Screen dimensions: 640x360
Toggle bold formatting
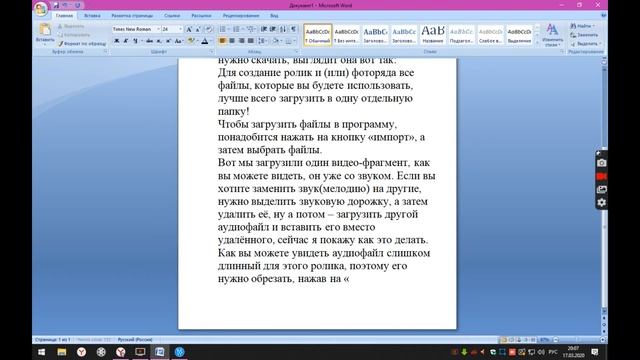click(117, 41)
